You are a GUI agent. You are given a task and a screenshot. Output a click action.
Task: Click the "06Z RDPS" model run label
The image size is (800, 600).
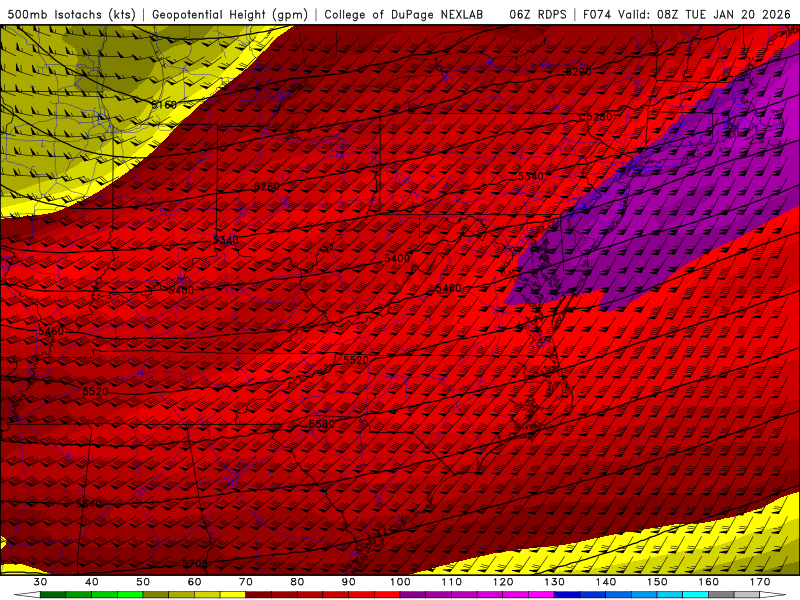coord(538,14)
